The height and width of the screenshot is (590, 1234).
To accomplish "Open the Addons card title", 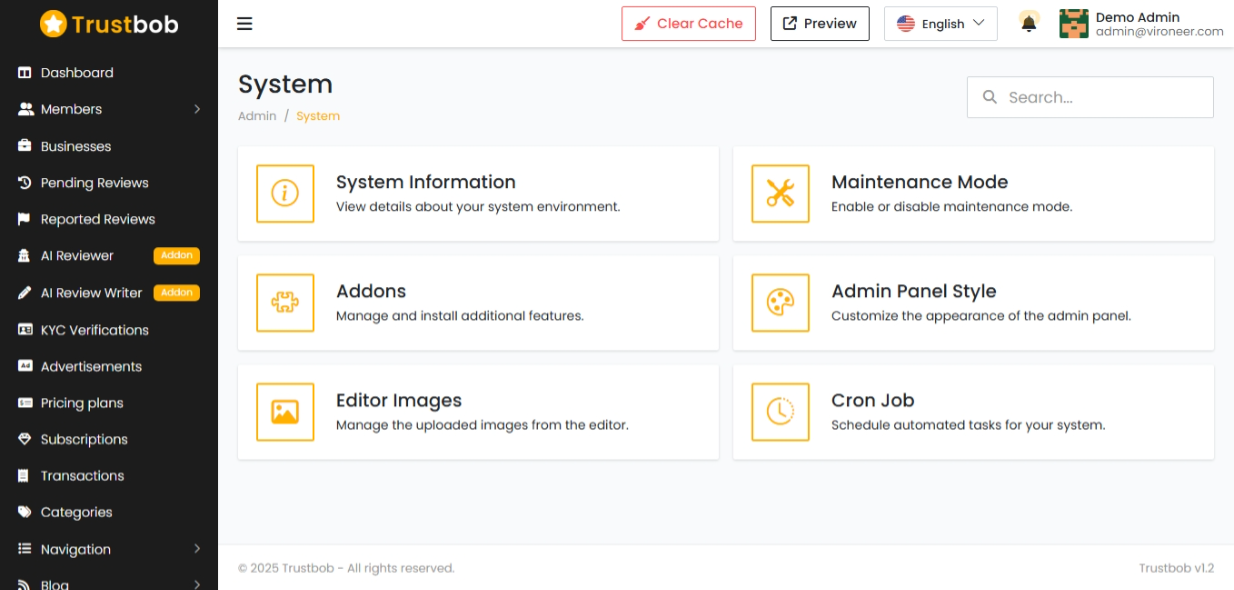I will pyautogui.click(x=371, y=291).
